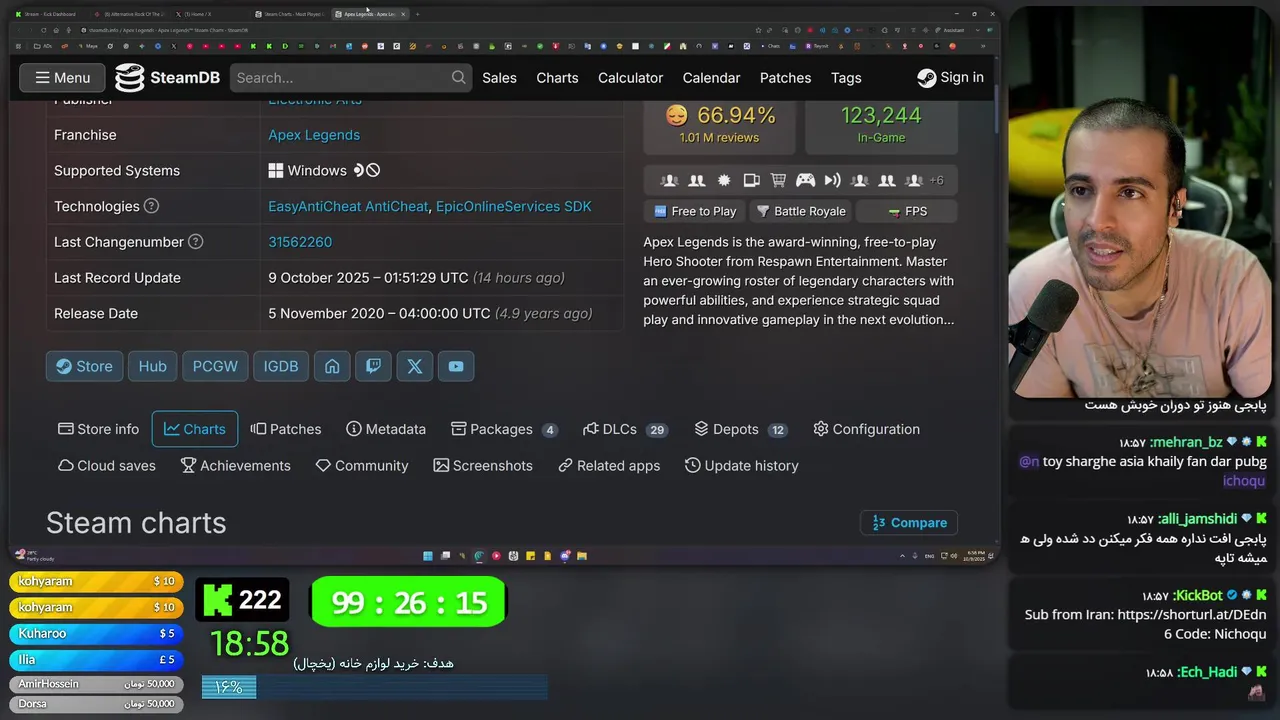Switch to the Patches tab
1280x720 pixels.
(x=286, y=429)
